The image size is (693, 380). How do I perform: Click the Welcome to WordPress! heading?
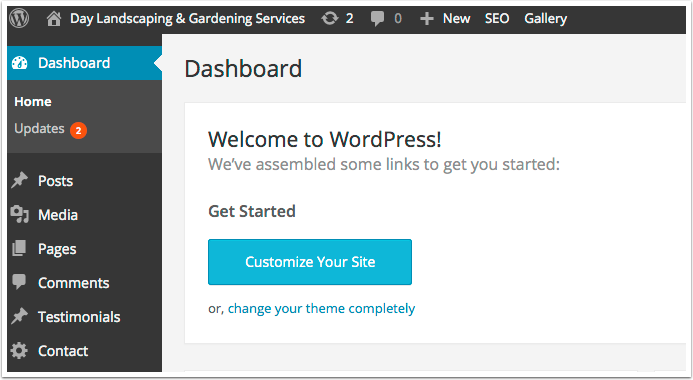tap(325, 140)
